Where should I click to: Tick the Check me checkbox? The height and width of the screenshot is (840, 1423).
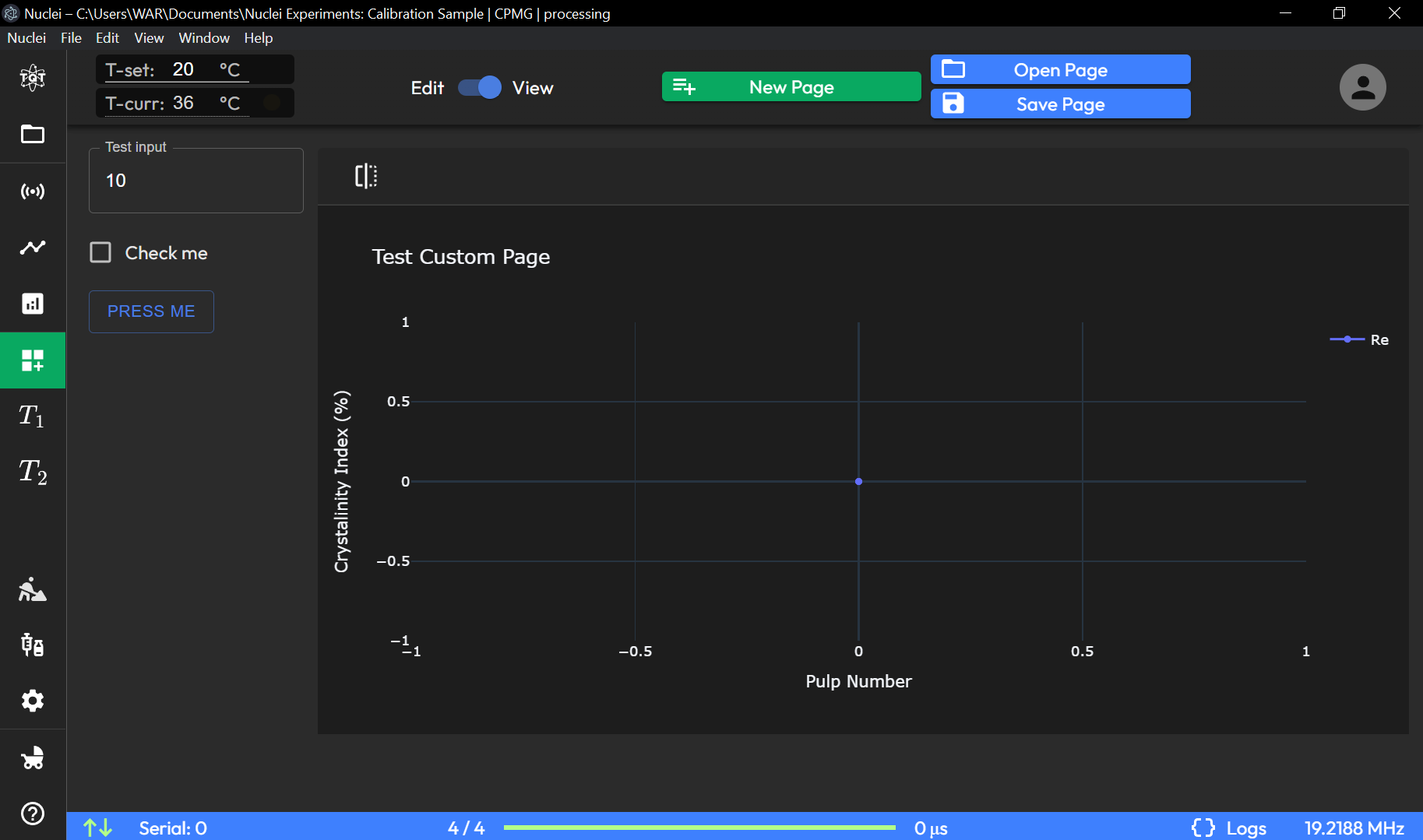click(x=100, y=252)
